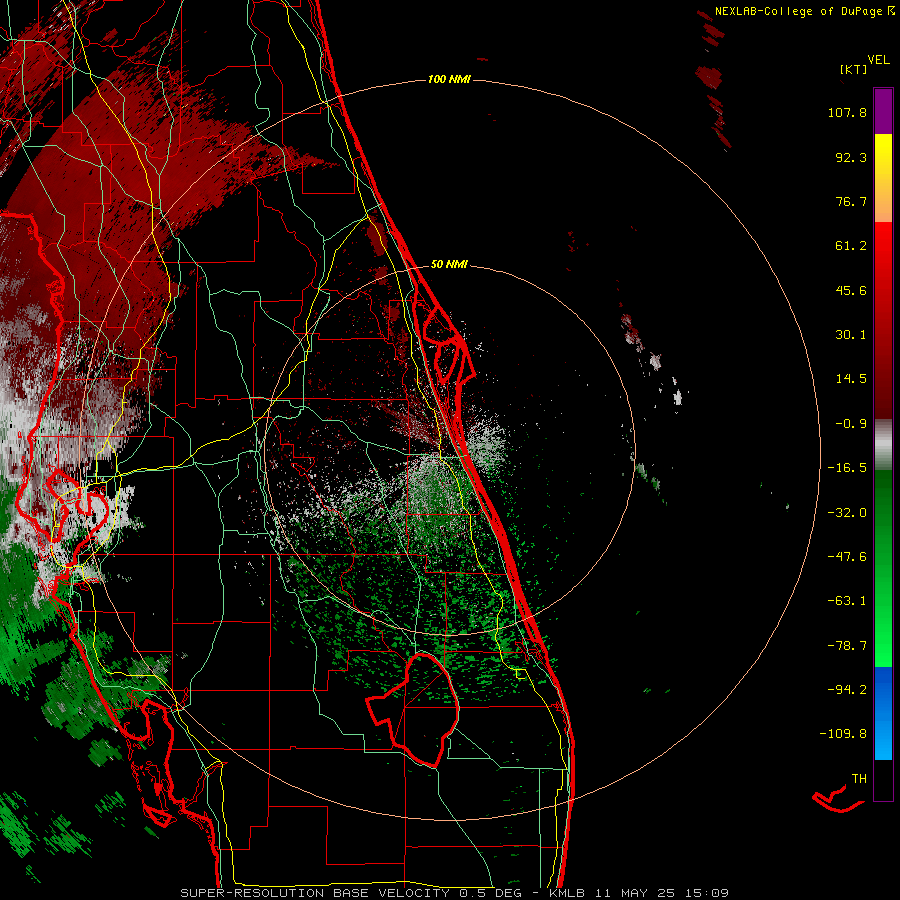Click the 14.5 velocity scale value

(851, 379)
